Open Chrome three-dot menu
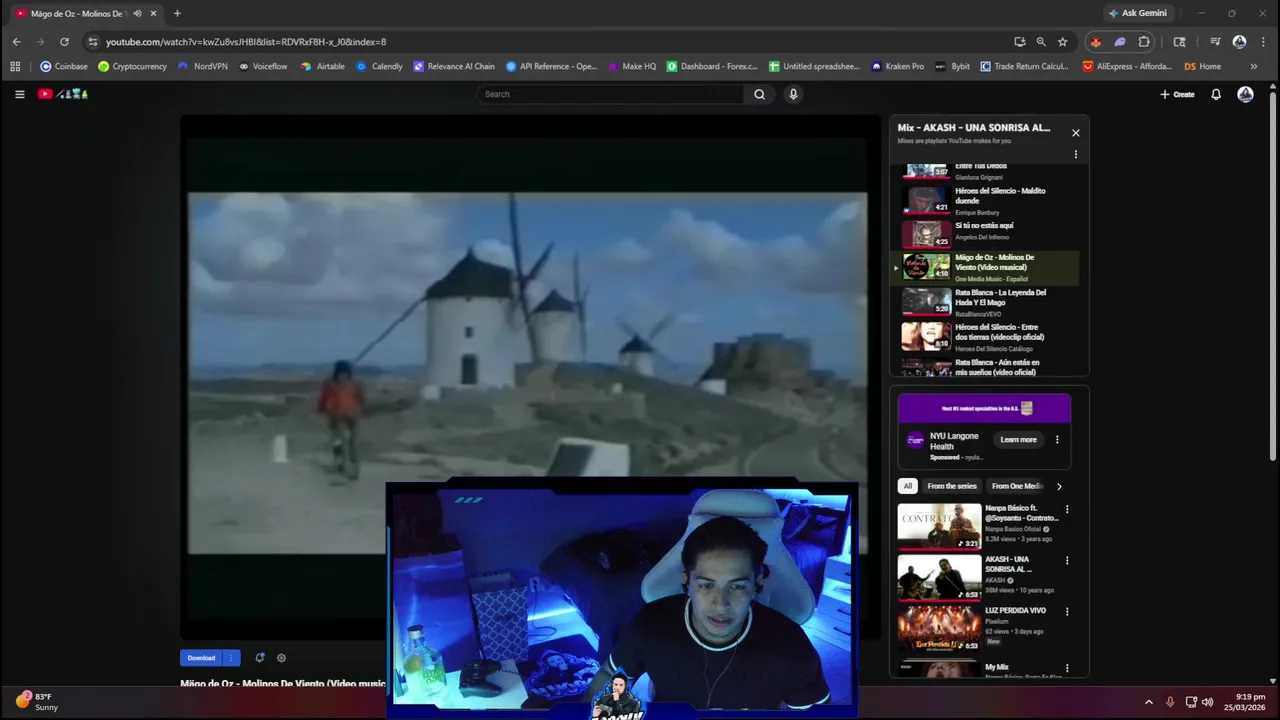Viewport: 1280px width, 720px height. point(1263,42)
